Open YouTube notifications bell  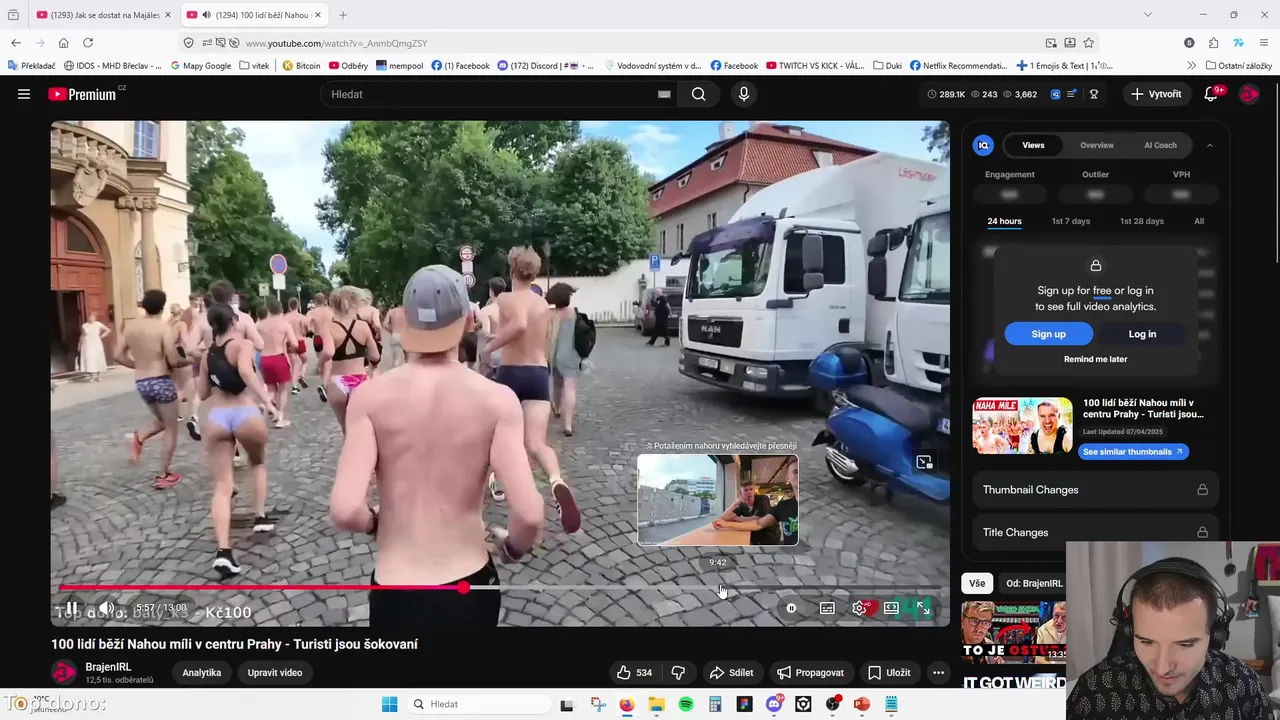1211,94
